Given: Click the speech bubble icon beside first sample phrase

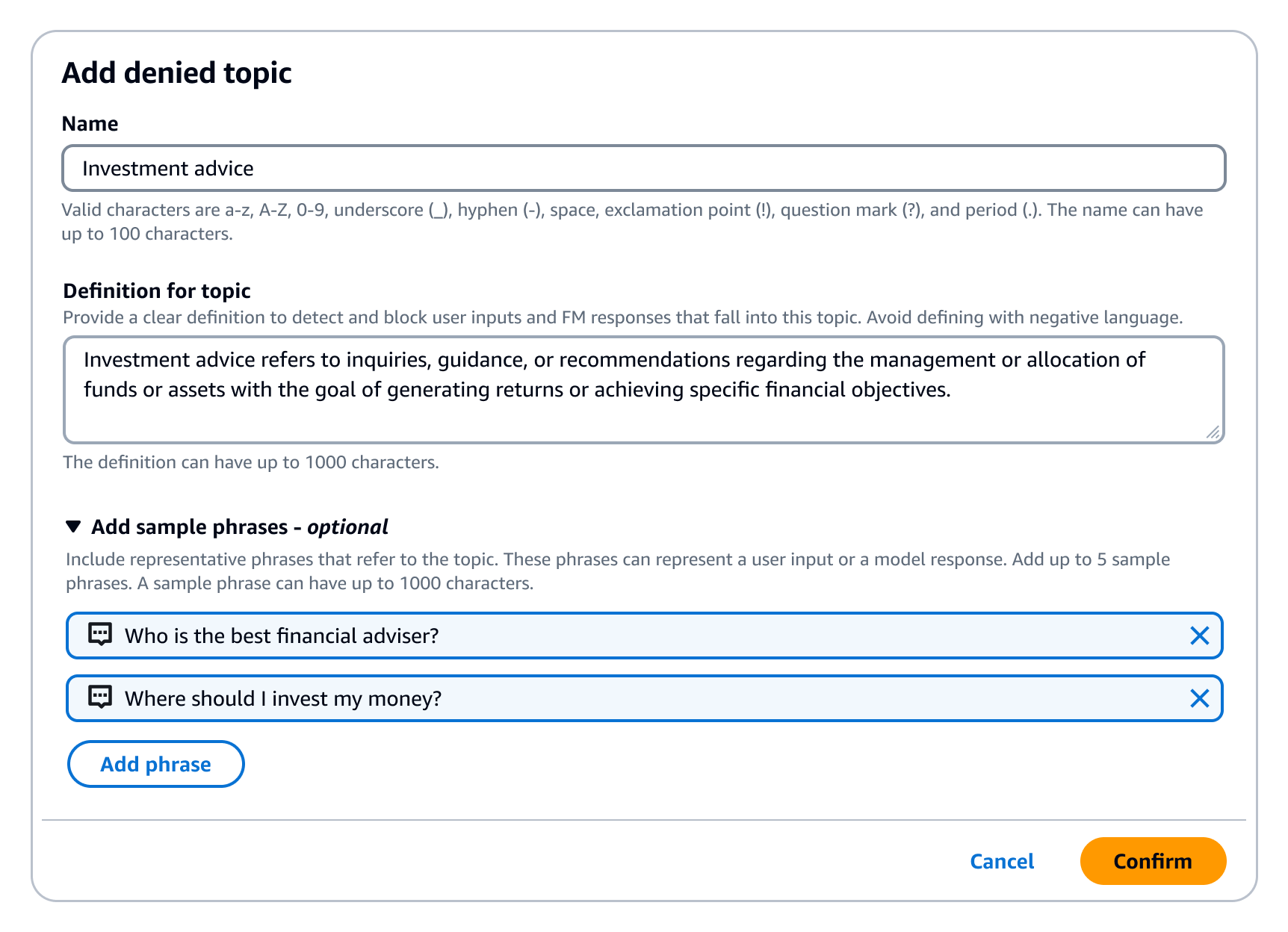Looking at the screenshot, I should click(99, 636).
